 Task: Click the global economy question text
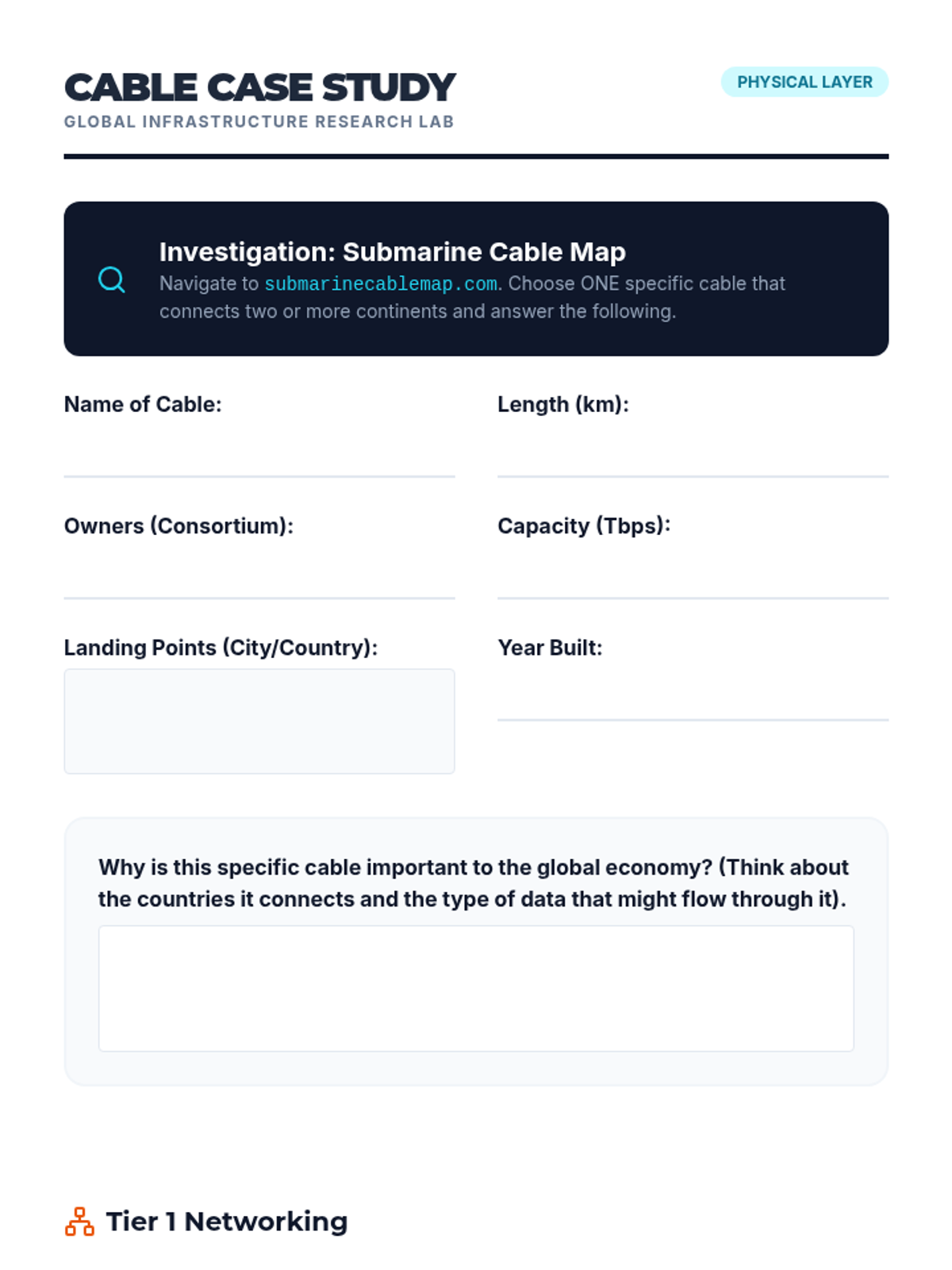click(x=474, y=883)
